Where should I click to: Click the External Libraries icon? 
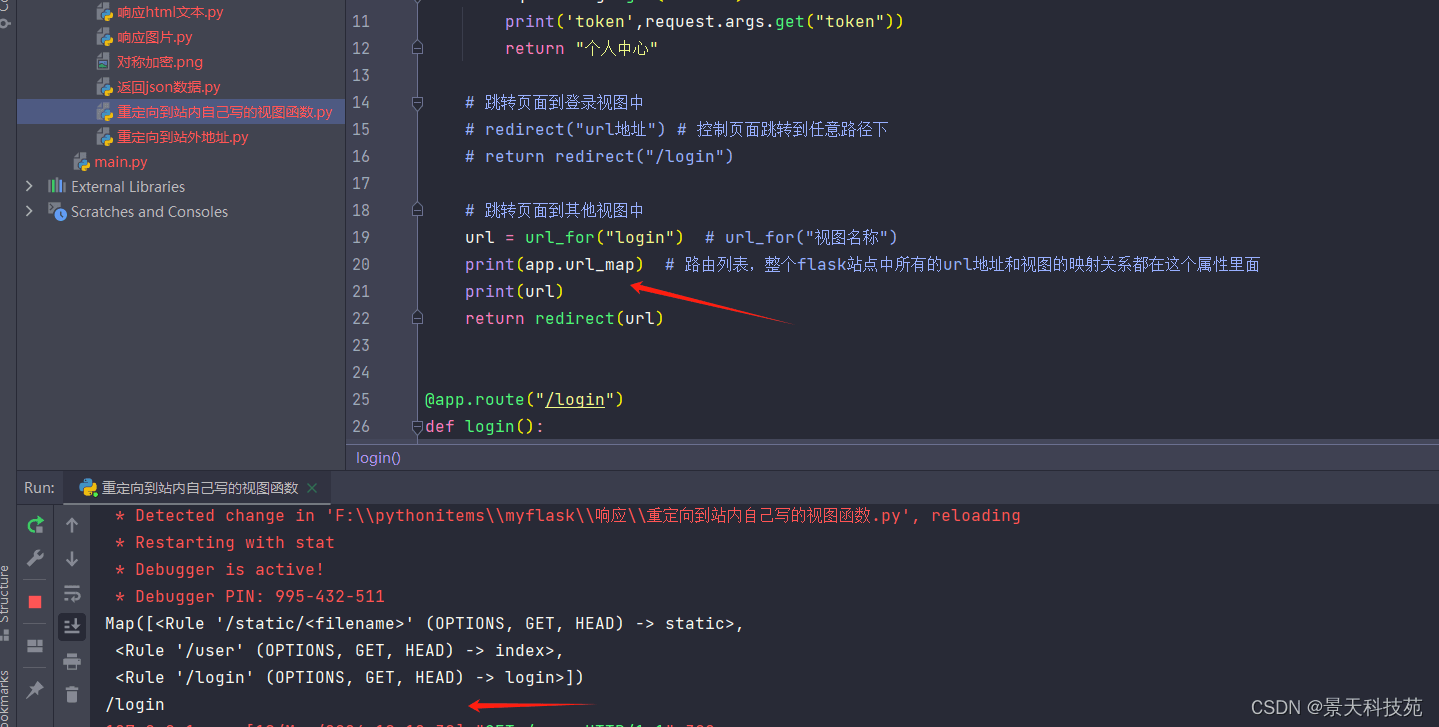coord(57,186)
